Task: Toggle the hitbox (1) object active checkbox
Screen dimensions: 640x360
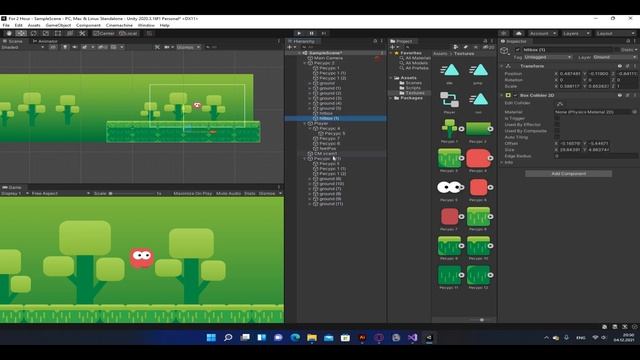Action: click(x=518, y=50)
